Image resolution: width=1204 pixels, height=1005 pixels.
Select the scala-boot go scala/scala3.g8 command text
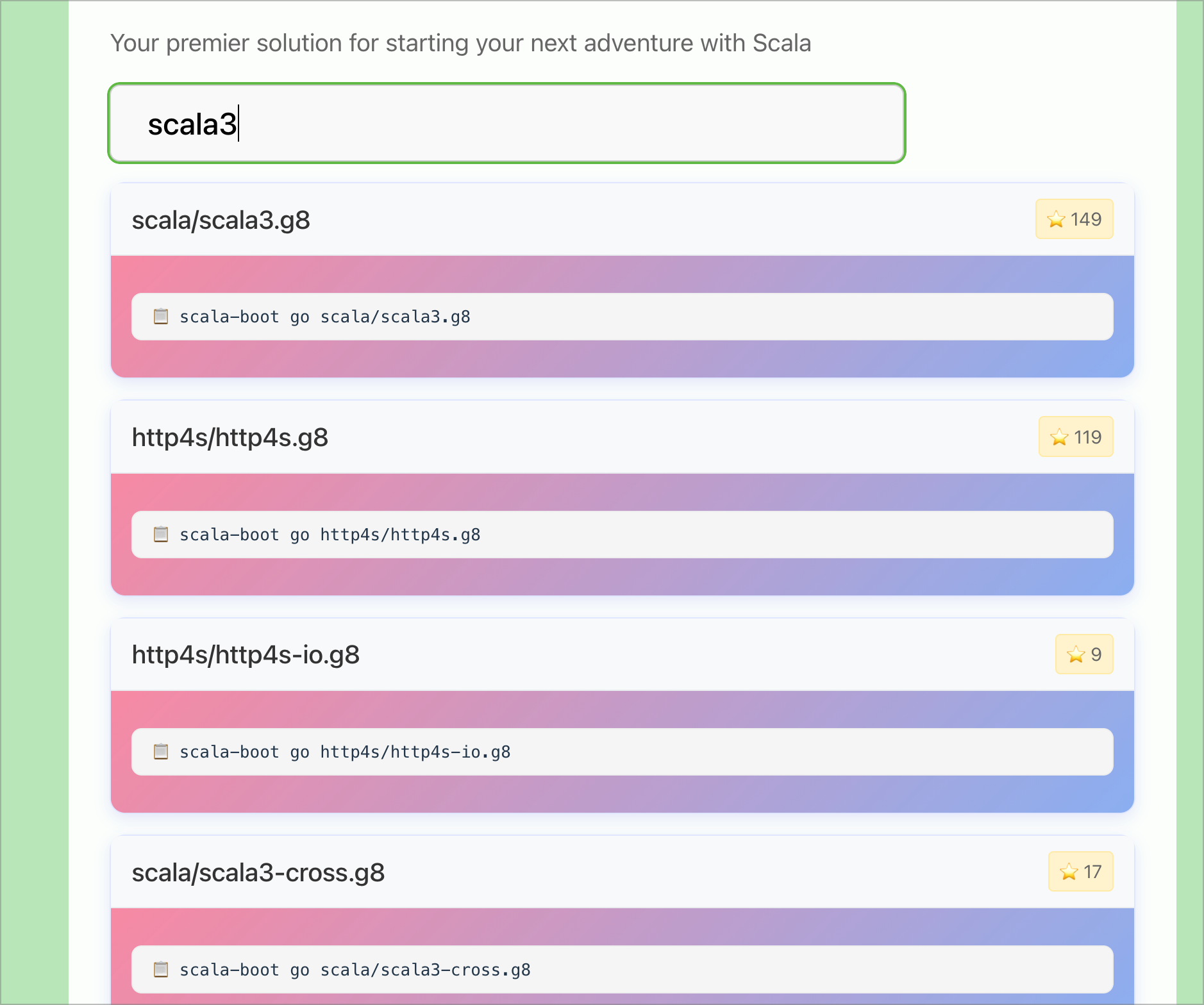pyautogui.click(x=324, y=316)
